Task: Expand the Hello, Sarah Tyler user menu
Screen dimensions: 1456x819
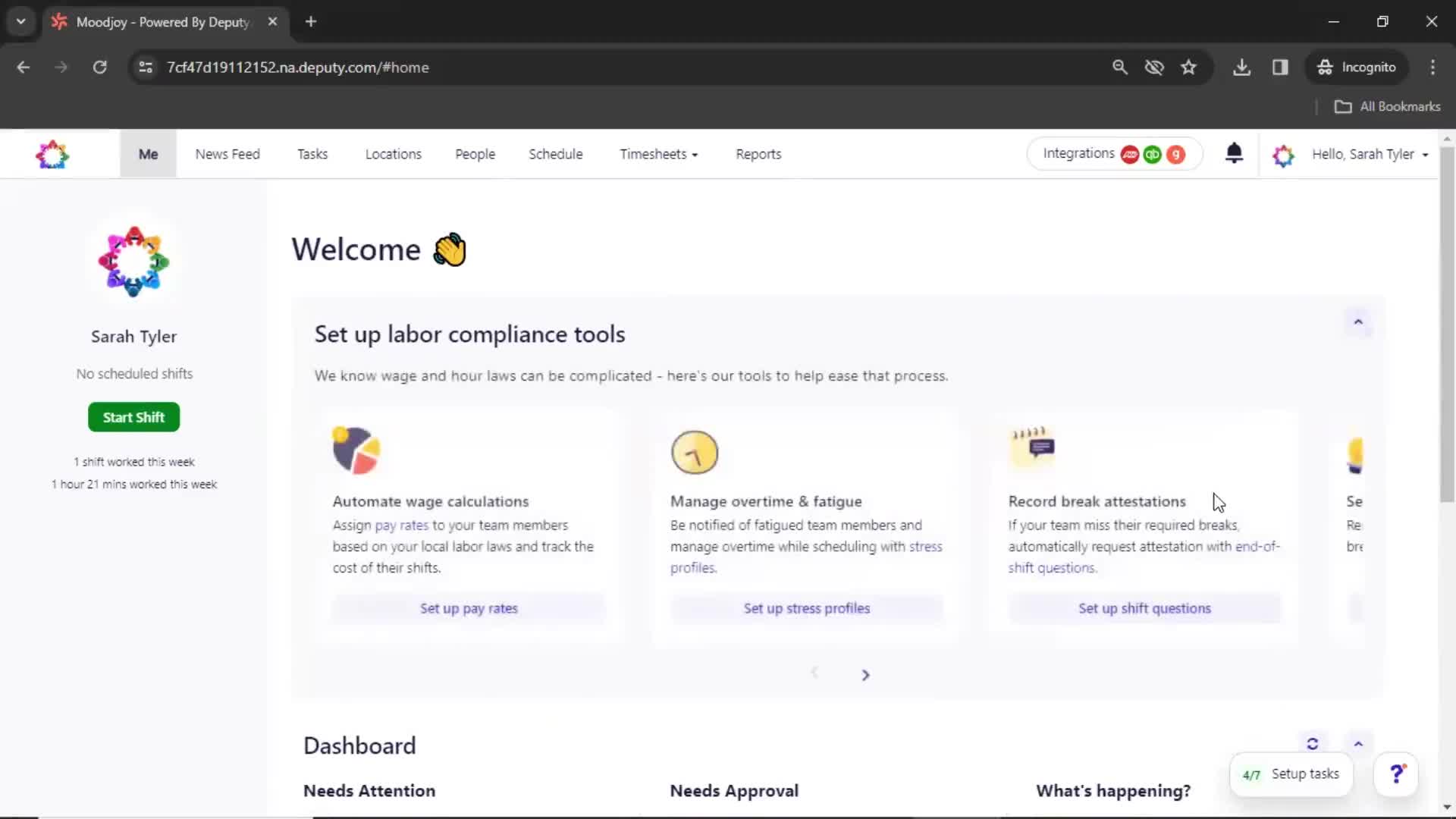Action: [x=1370, y=154]
